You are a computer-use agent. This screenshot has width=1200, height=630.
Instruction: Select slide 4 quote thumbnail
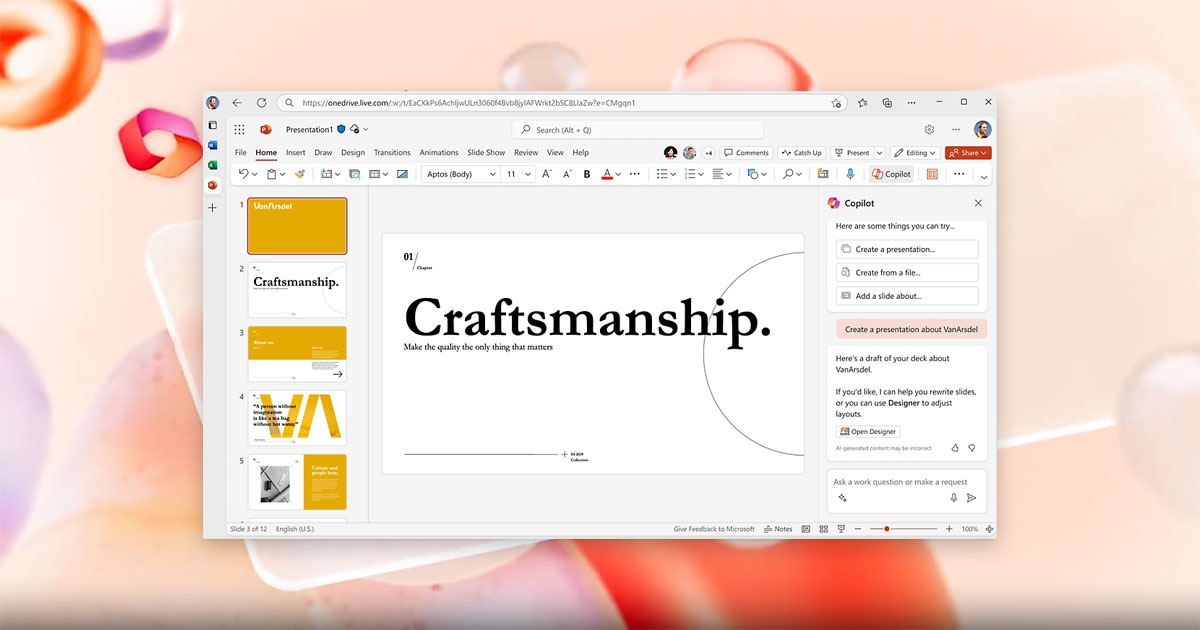[298, 418]
